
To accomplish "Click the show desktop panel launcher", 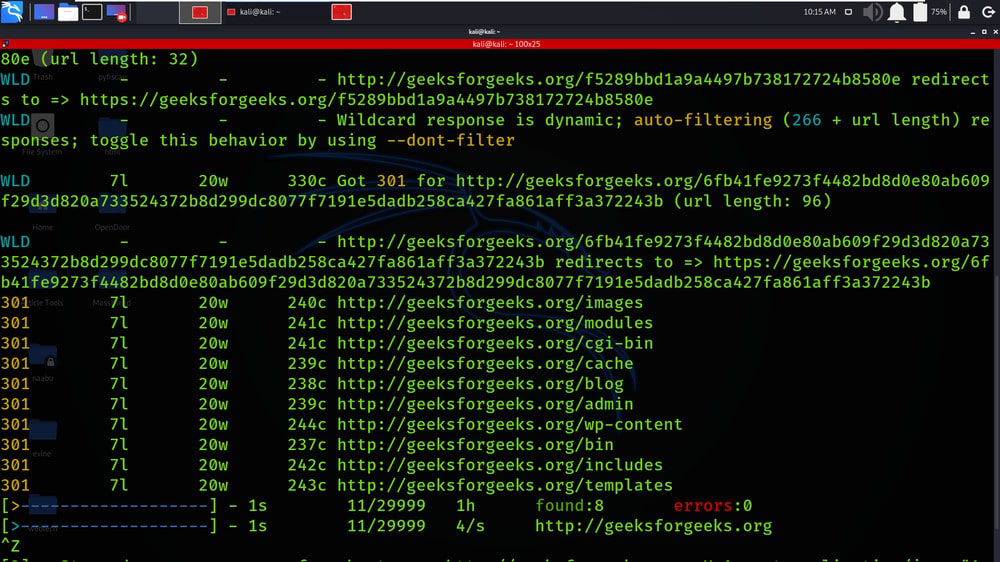I will (43, 12).
